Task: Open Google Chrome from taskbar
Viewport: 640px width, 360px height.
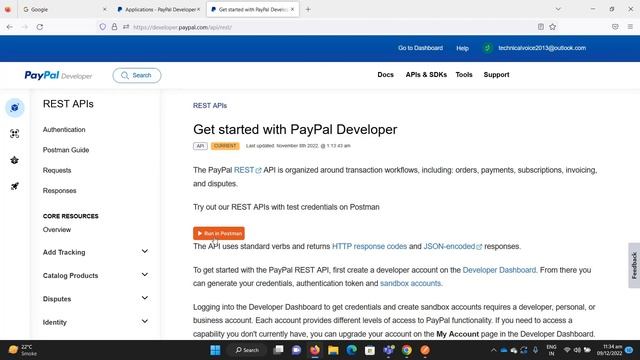Action: coord(407,350)
